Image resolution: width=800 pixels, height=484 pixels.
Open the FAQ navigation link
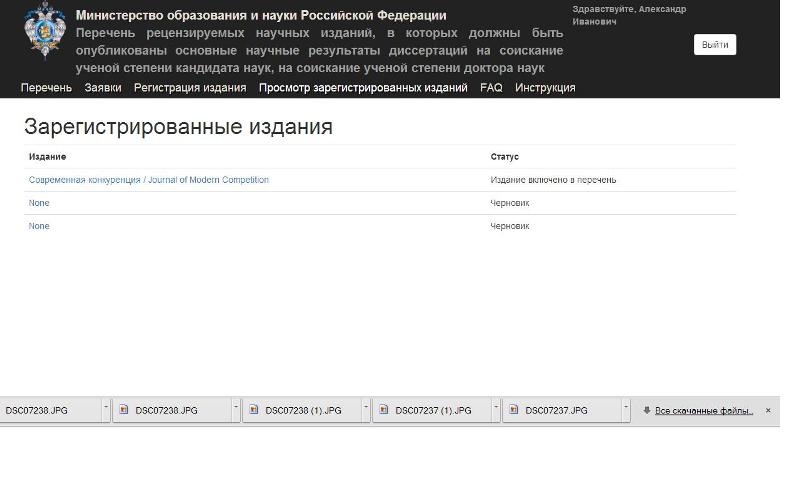coord(491,88)
